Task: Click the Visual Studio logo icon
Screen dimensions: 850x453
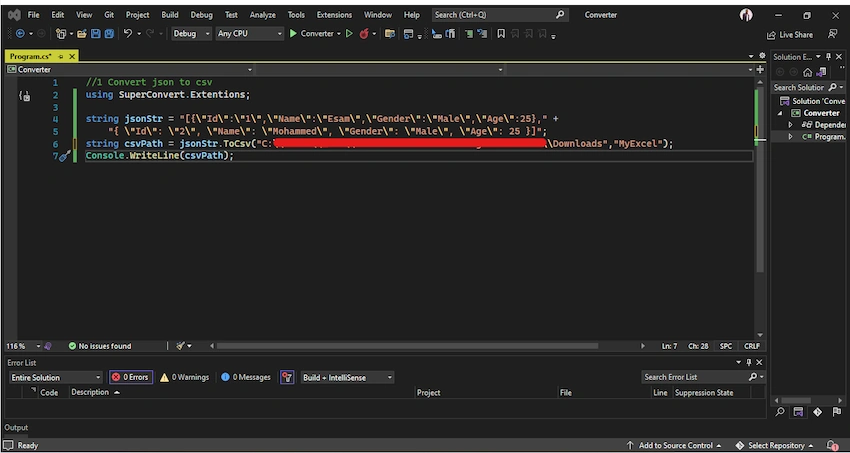Action: coord(15,15)
